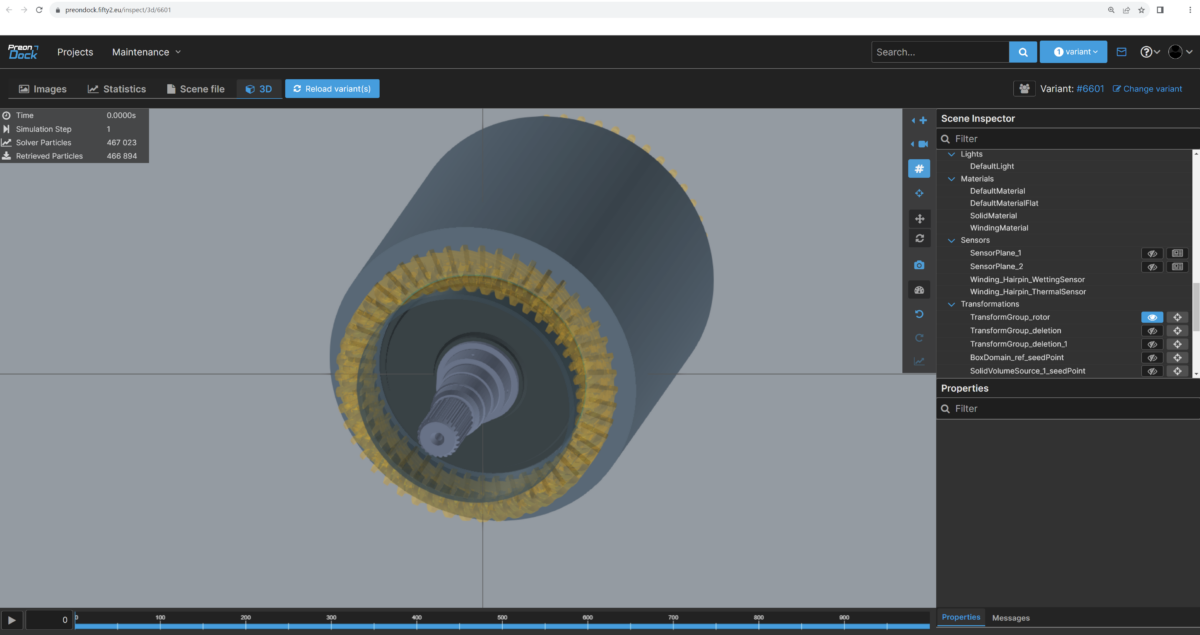Viewport: 1200px width, 635px height.
Task: Click the camera snapshot icon in viewport toolbar
Action: click(x=919, y=265)
